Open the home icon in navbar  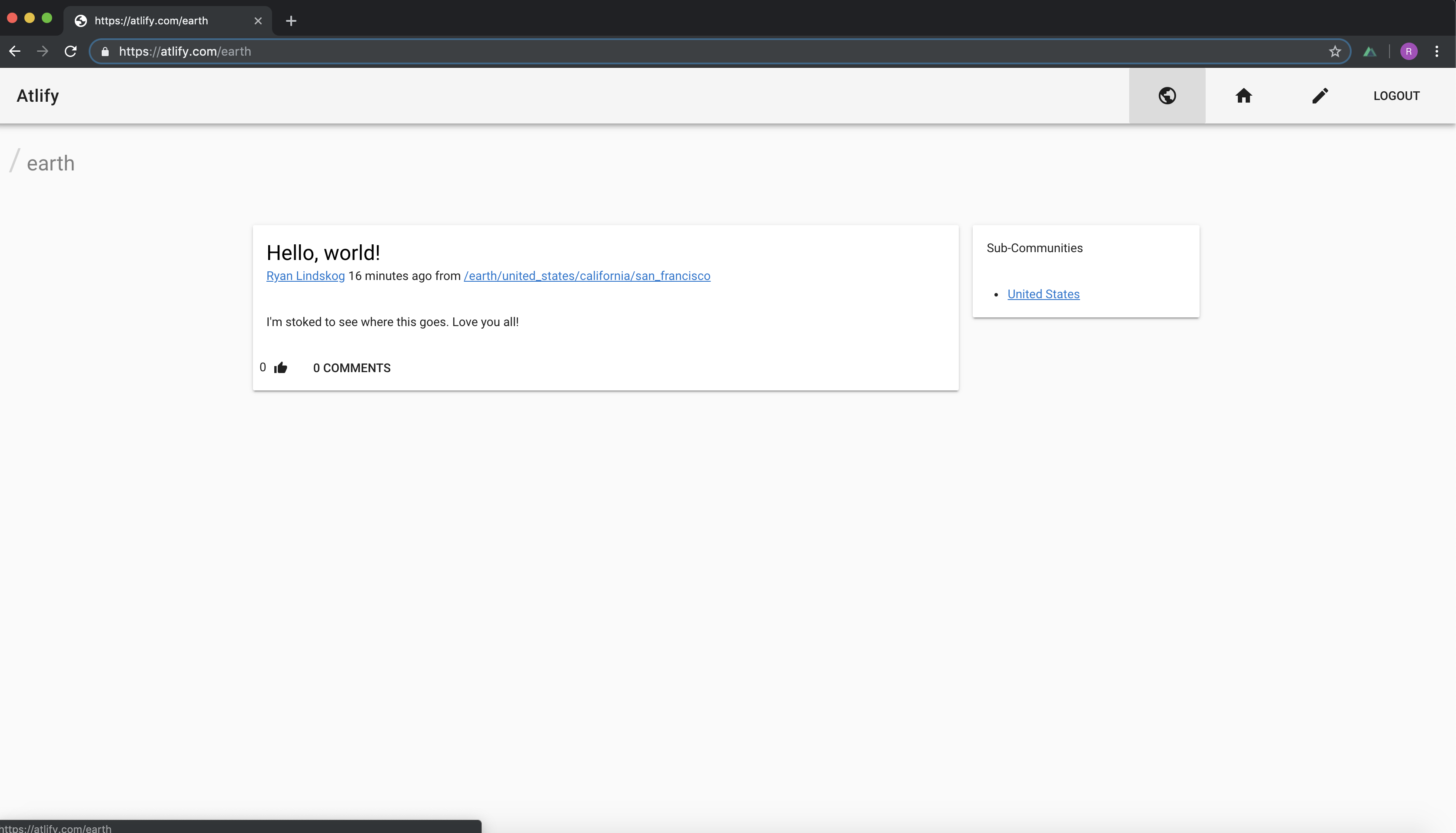(1243, 96)
